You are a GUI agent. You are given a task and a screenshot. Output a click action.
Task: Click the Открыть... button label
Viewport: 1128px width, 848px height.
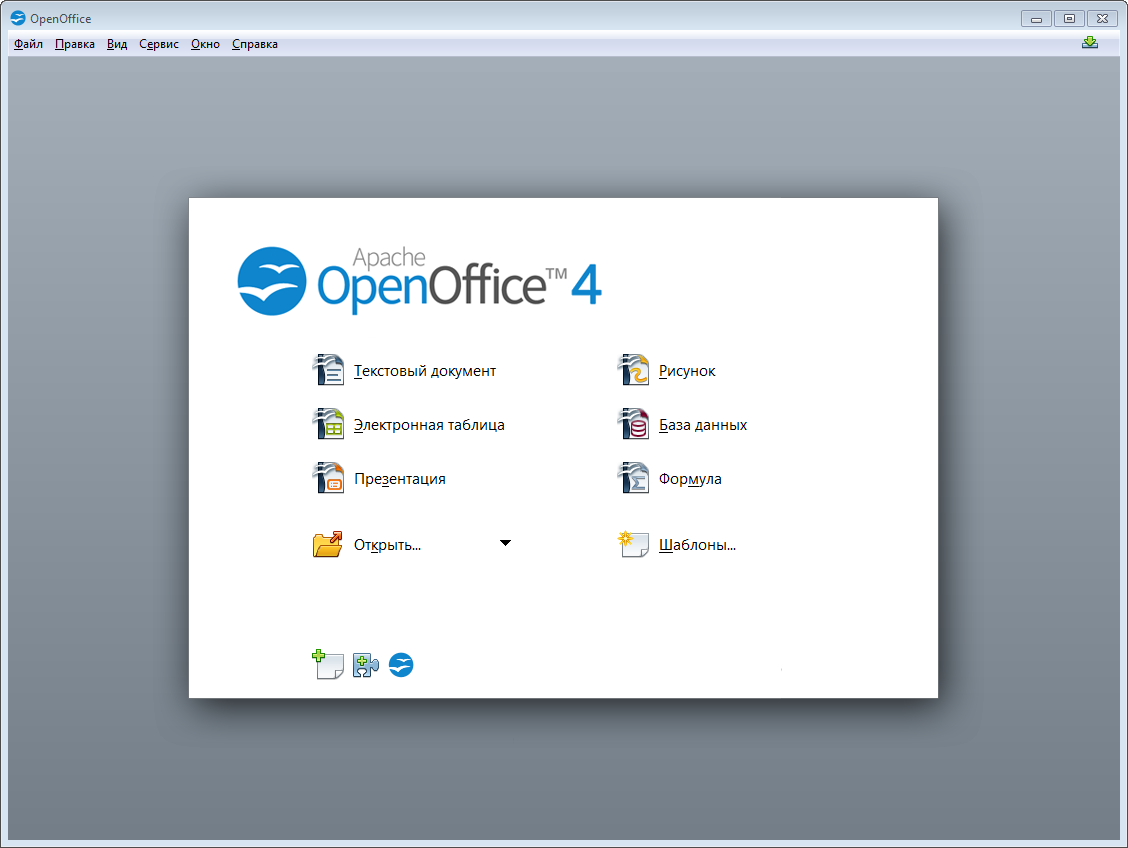(x=387, y=545)
